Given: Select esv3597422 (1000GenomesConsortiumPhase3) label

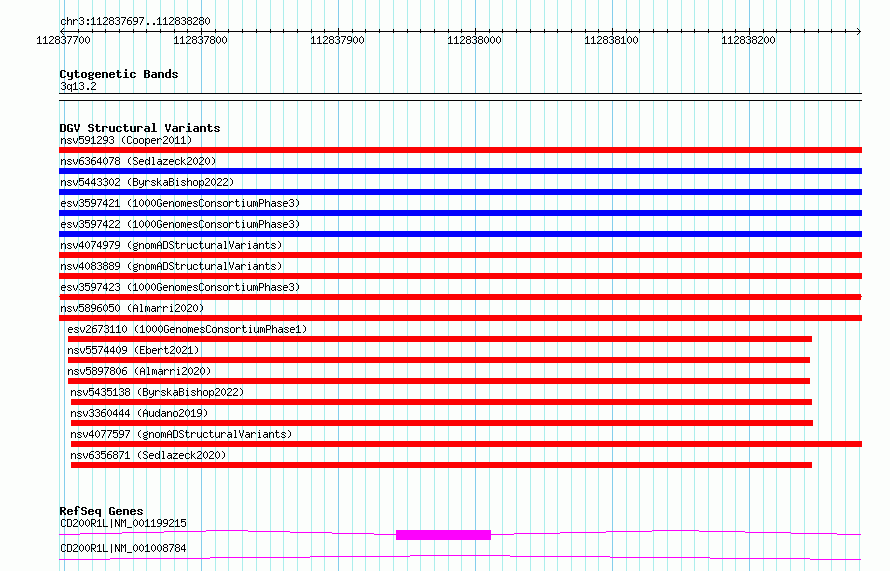Looking at the screenshot, I should 180,224.
